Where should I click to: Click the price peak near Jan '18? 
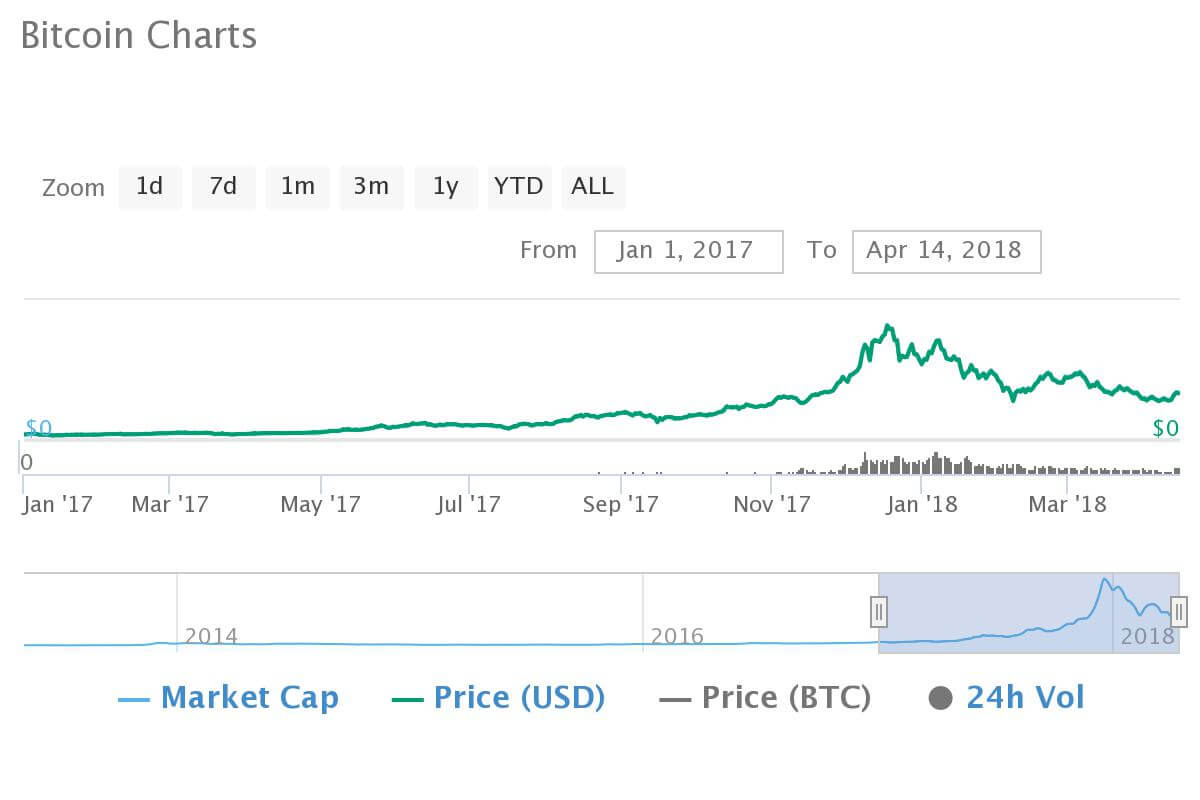(887, 326)
